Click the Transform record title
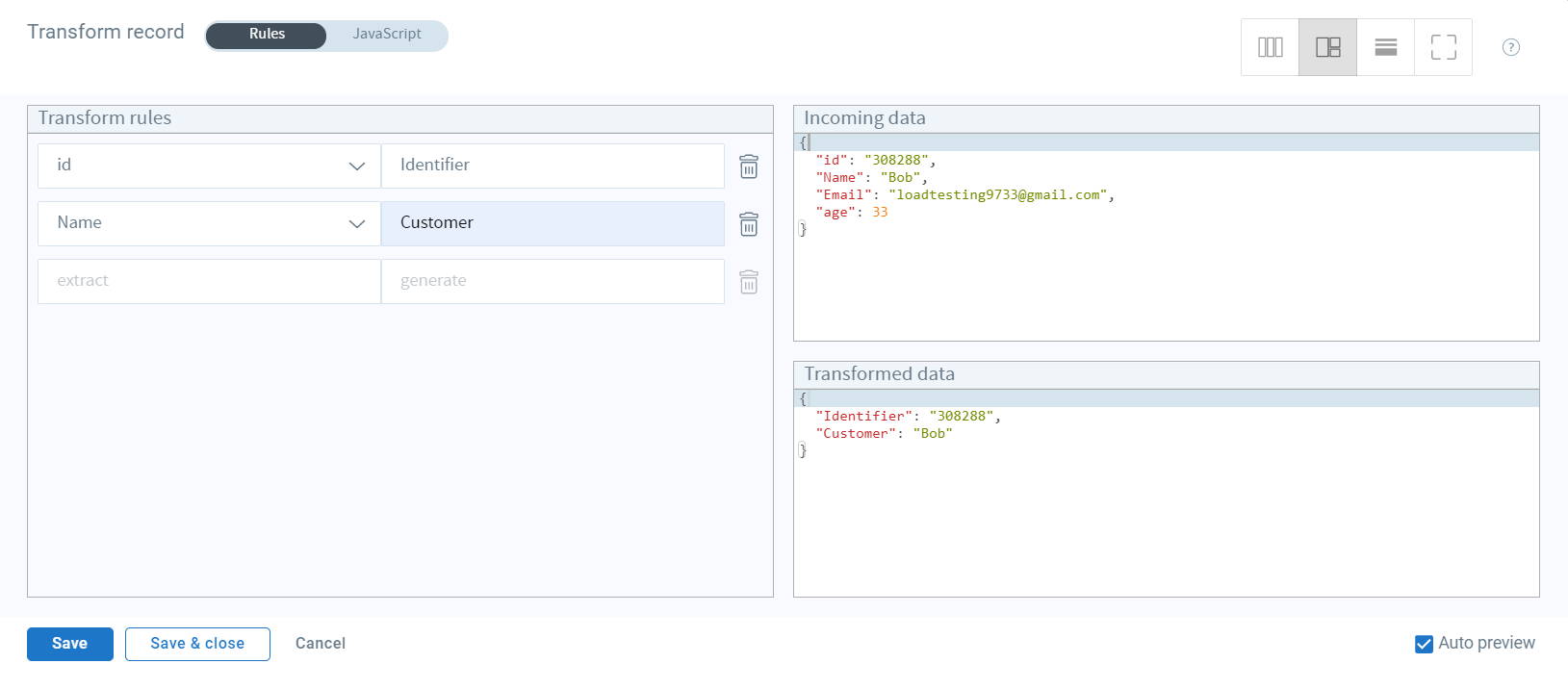Image resolution: width=1568 pixels, height=689 pixels. coord(106,32)
